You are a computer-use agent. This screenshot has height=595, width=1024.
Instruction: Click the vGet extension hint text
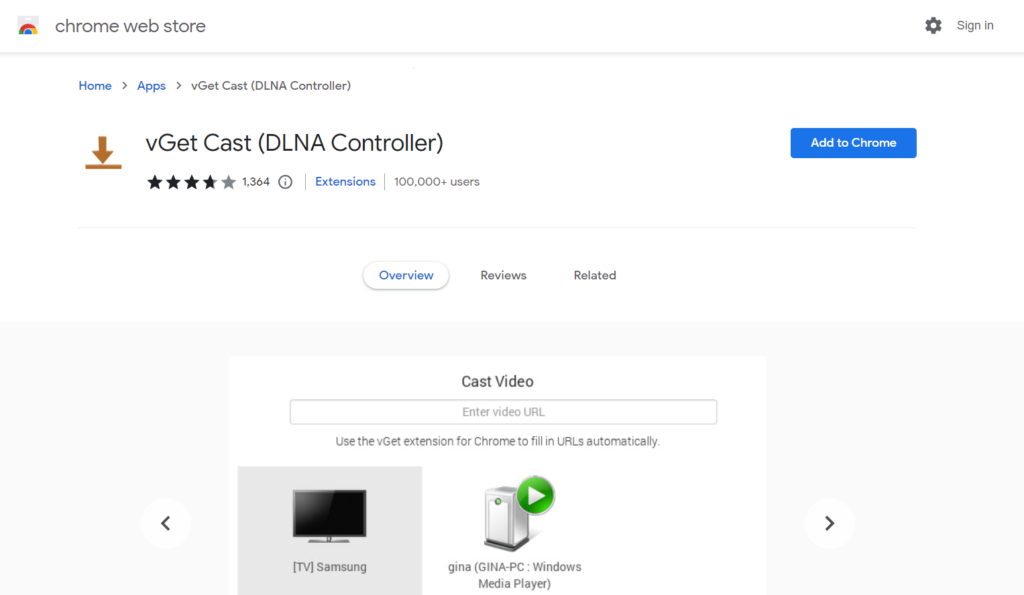[x=497, y=442]
